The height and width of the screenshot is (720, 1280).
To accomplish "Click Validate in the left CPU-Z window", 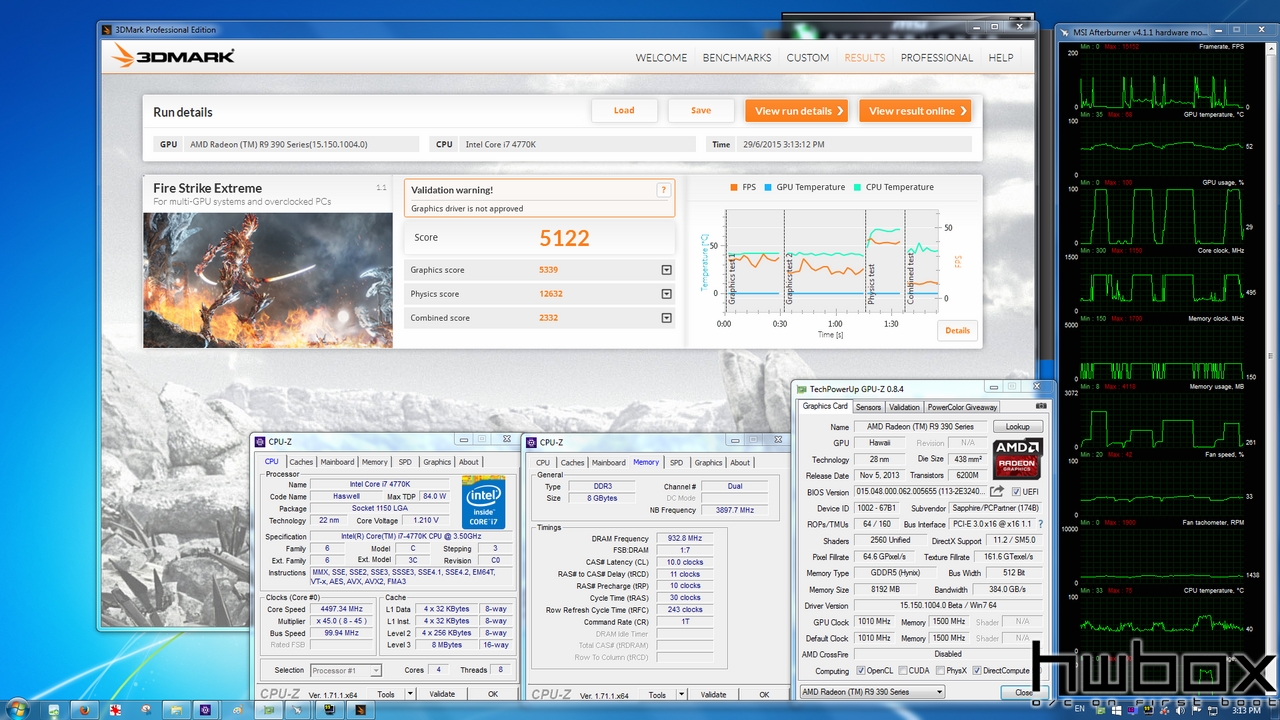I will [442, 694].
